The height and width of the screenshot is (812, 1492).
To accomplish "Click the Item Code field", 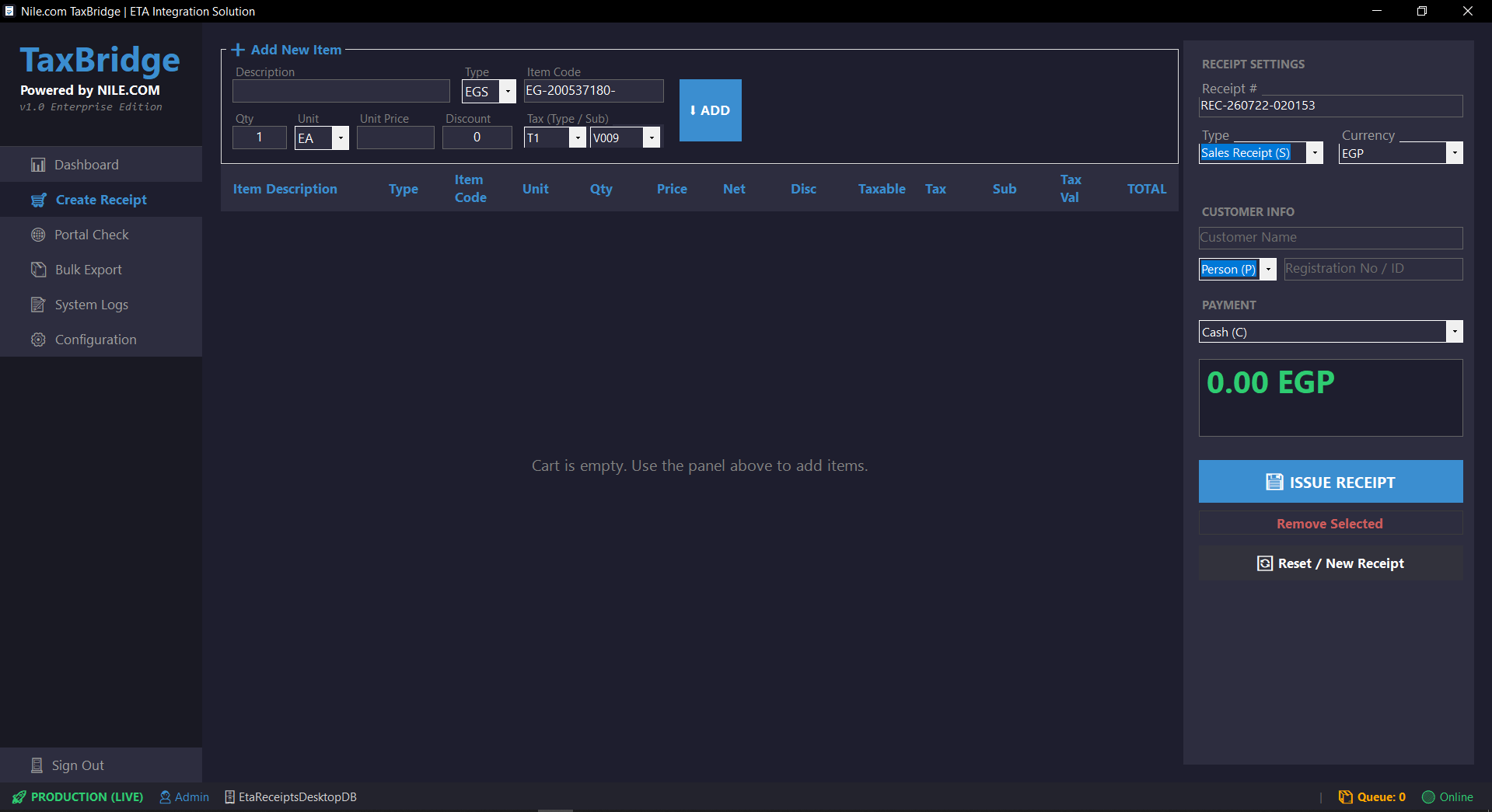I will click(594, 91).
